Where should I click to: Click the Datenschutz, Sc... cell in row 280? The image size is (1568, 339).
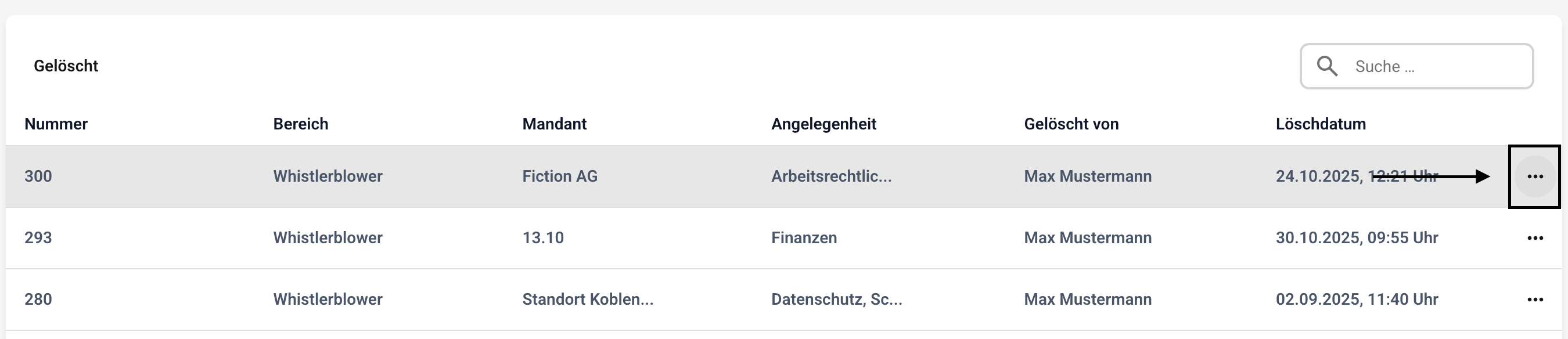tap(836, 300)
